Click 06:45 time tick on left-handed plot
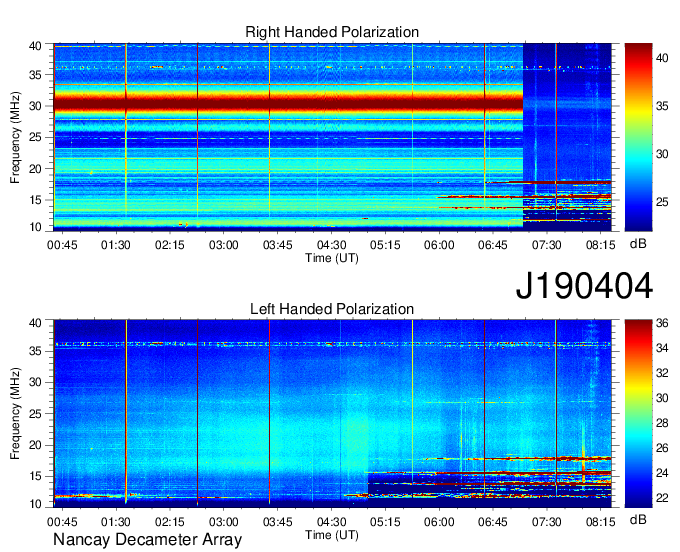The image size is (680, 552). point(493,522)
